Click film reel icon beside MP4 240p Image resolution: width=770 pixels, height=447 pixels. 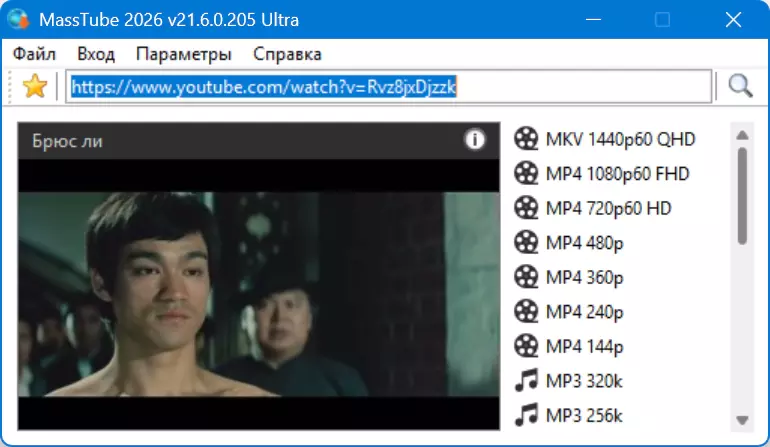pyautogui.click(x=526, y=312)
